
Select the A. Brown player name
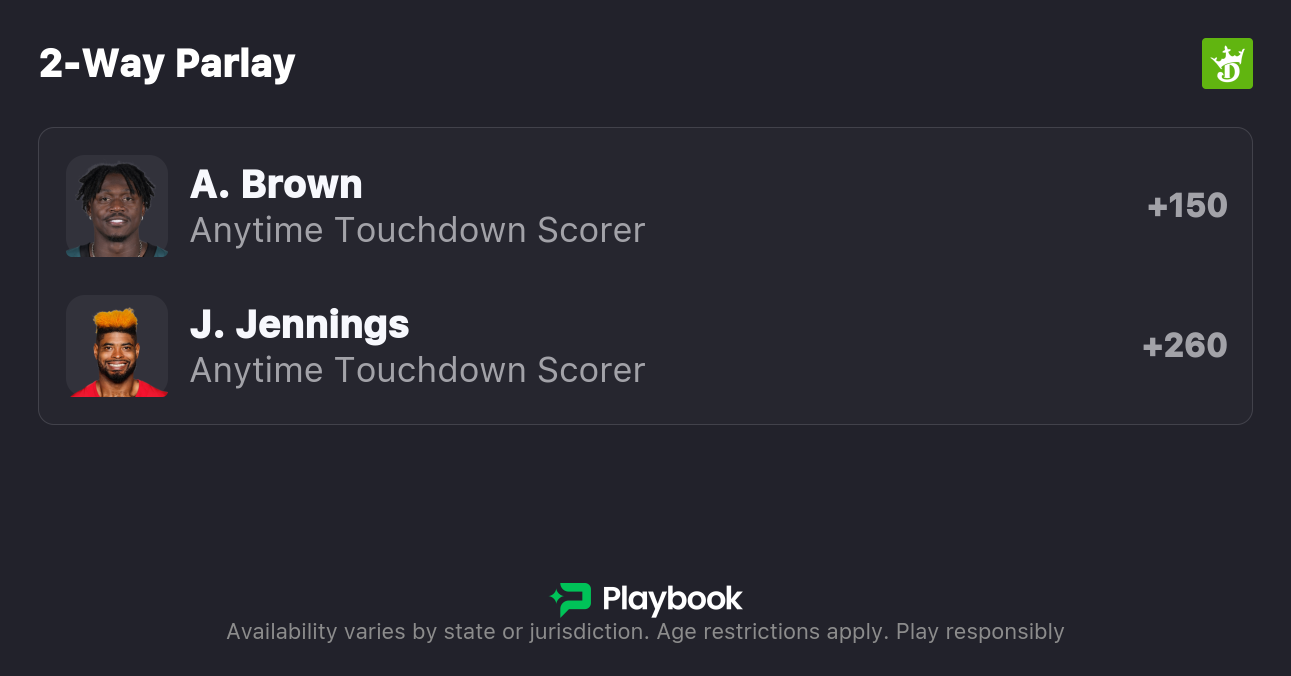[276, 185]
